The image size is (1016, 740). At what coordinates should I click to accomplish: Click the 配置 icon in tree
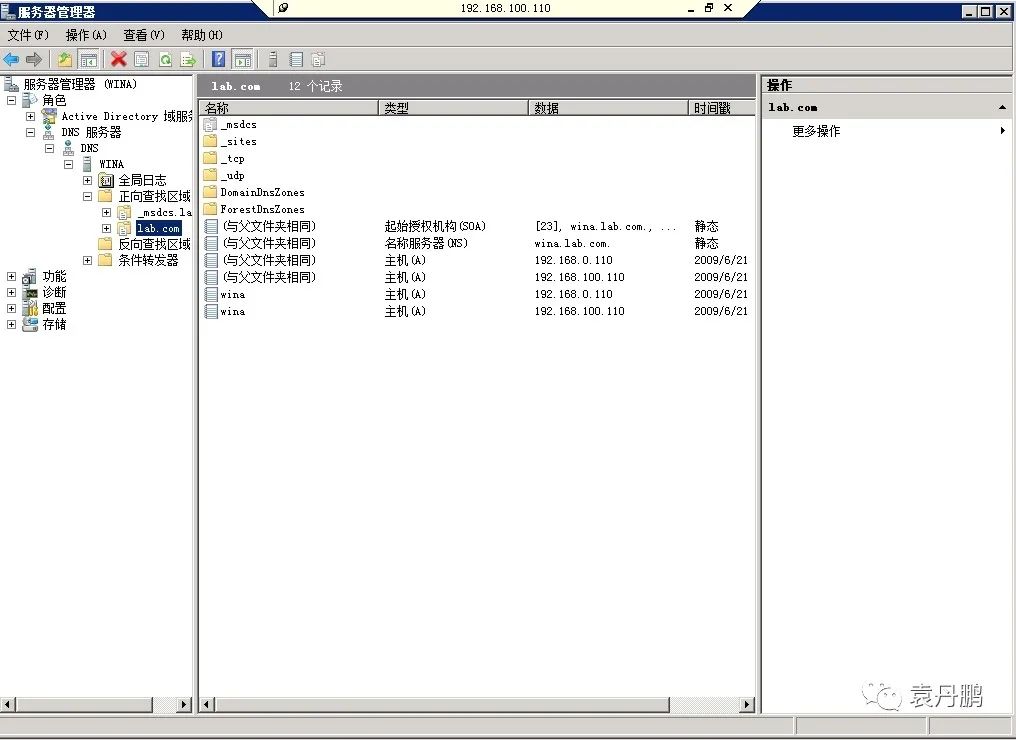click(x=30, y=308)
